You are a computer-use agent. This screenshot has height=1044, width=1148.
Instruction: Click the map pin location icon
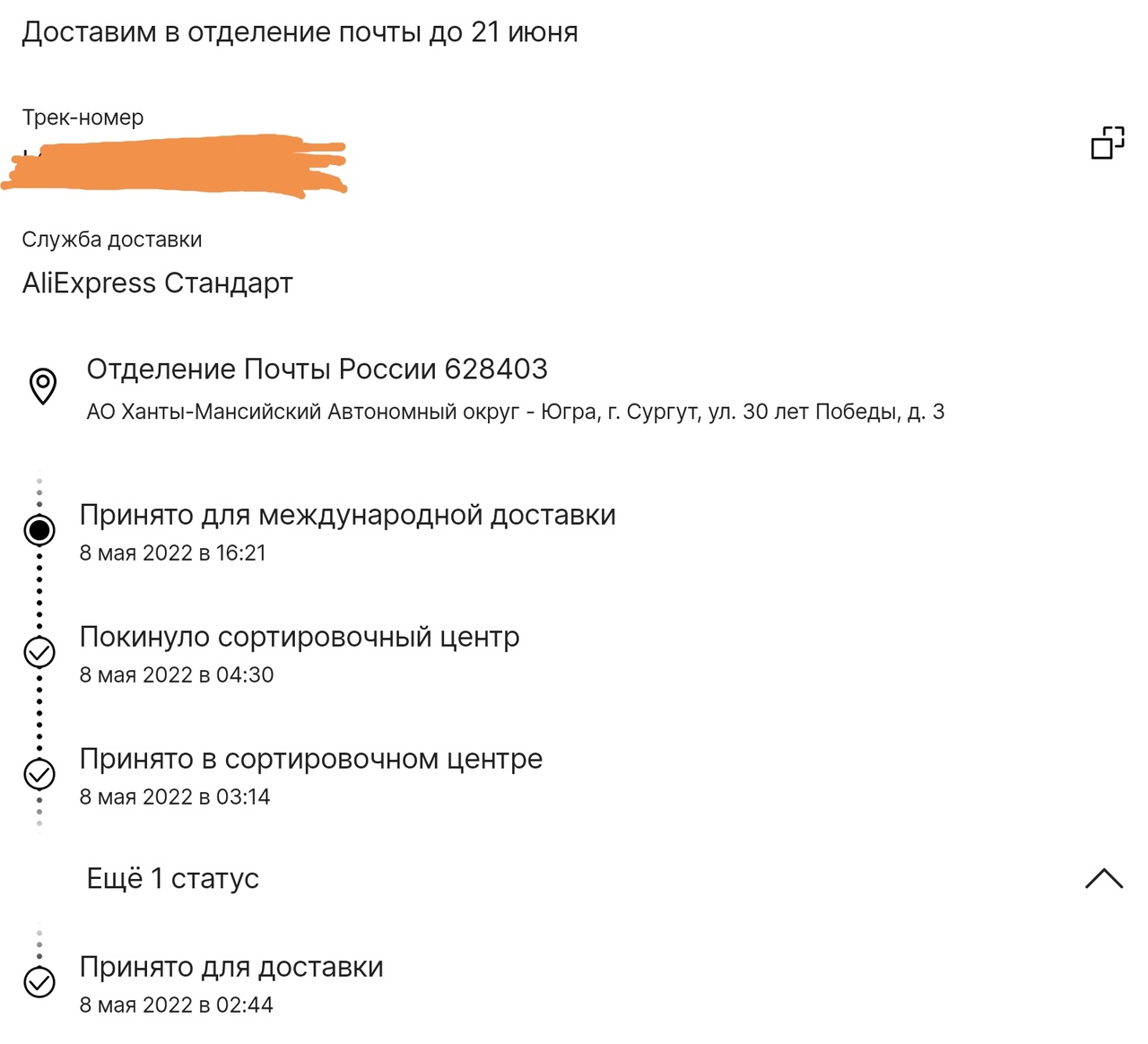[x=43, y=387]
